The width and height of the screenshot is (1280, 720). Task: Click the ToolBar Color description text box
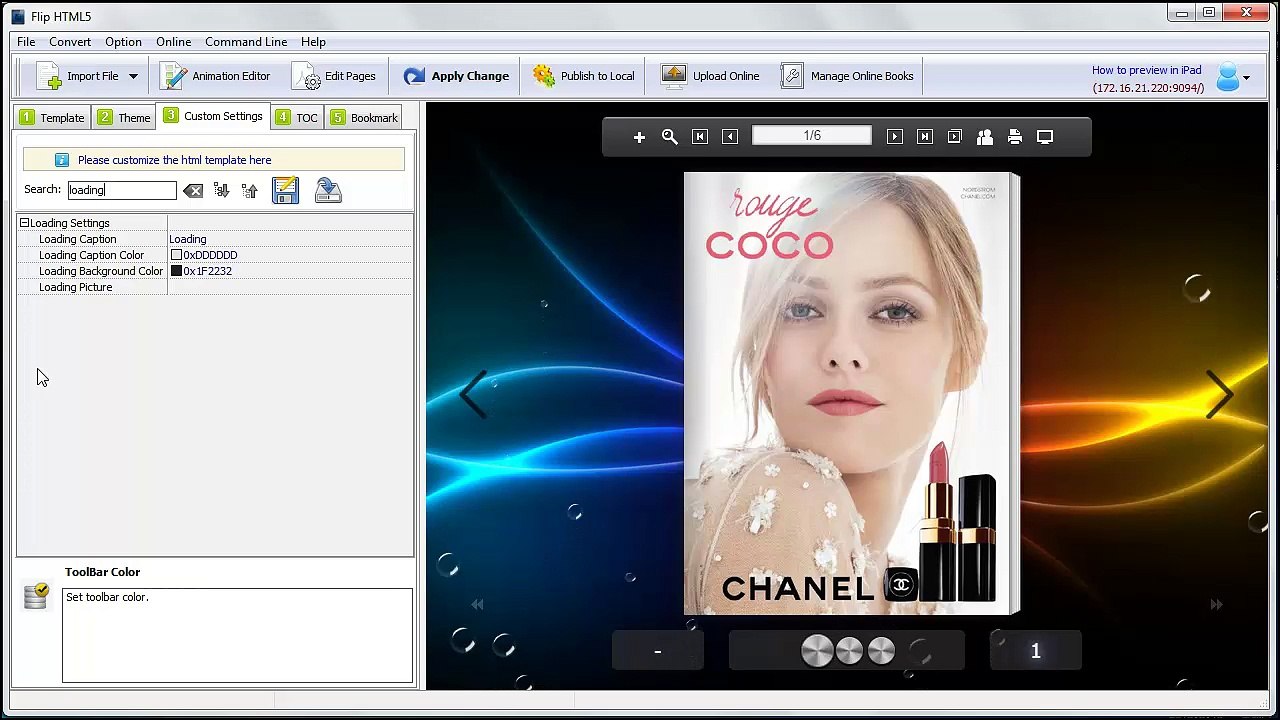[237, 635]
